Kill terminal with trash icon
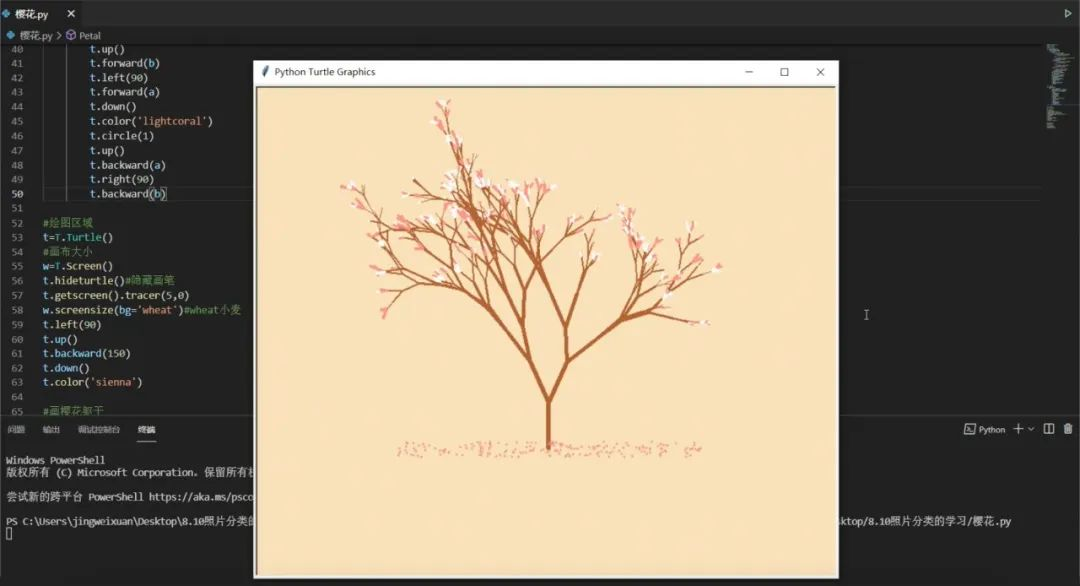The image size is (1080, 586). tap(1068, 429)
